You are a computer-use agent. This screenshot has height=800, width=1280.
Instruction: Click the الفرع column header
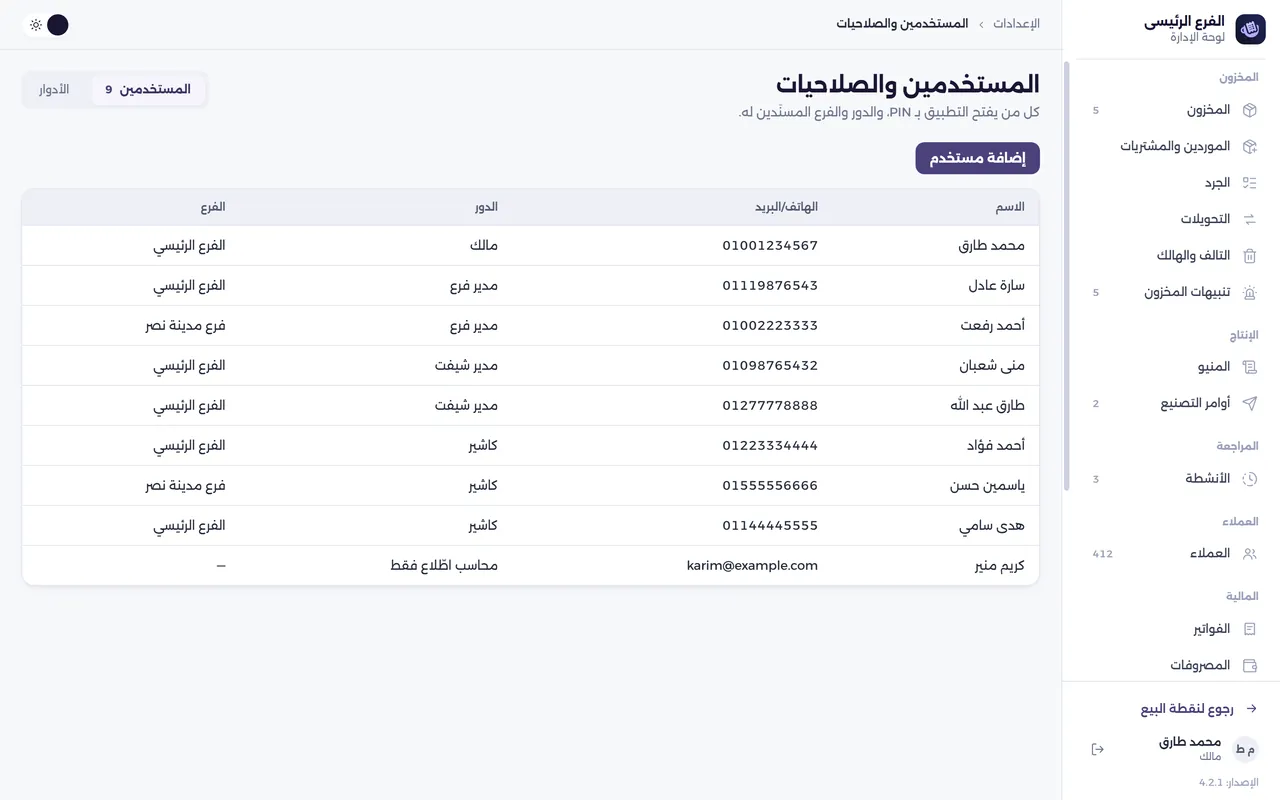[213, 207]
